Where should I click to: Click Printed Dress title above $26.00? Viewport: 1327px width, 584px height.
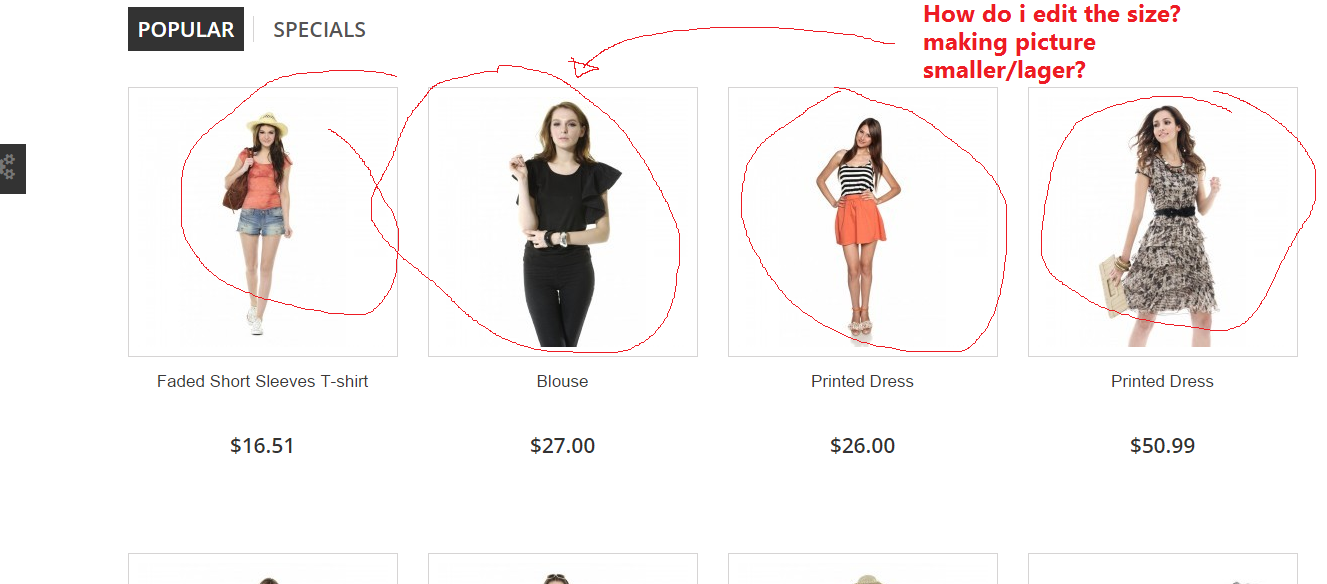863,381
